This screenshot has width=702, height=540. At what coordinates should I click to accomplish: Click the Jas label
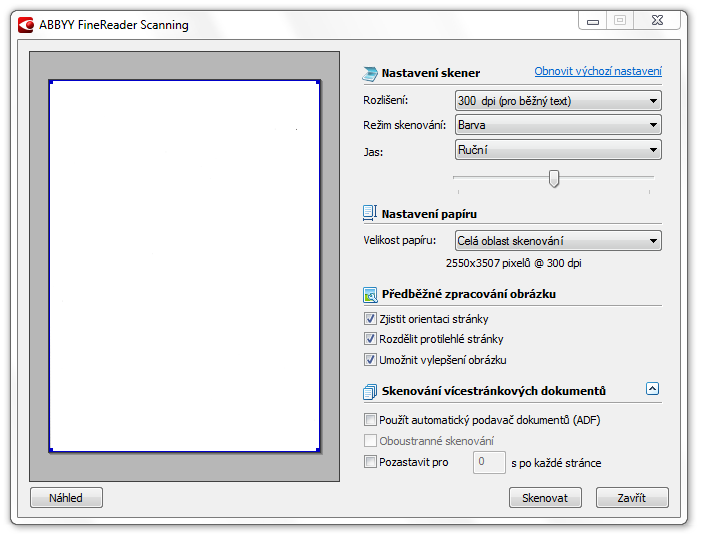pos(373,152)
